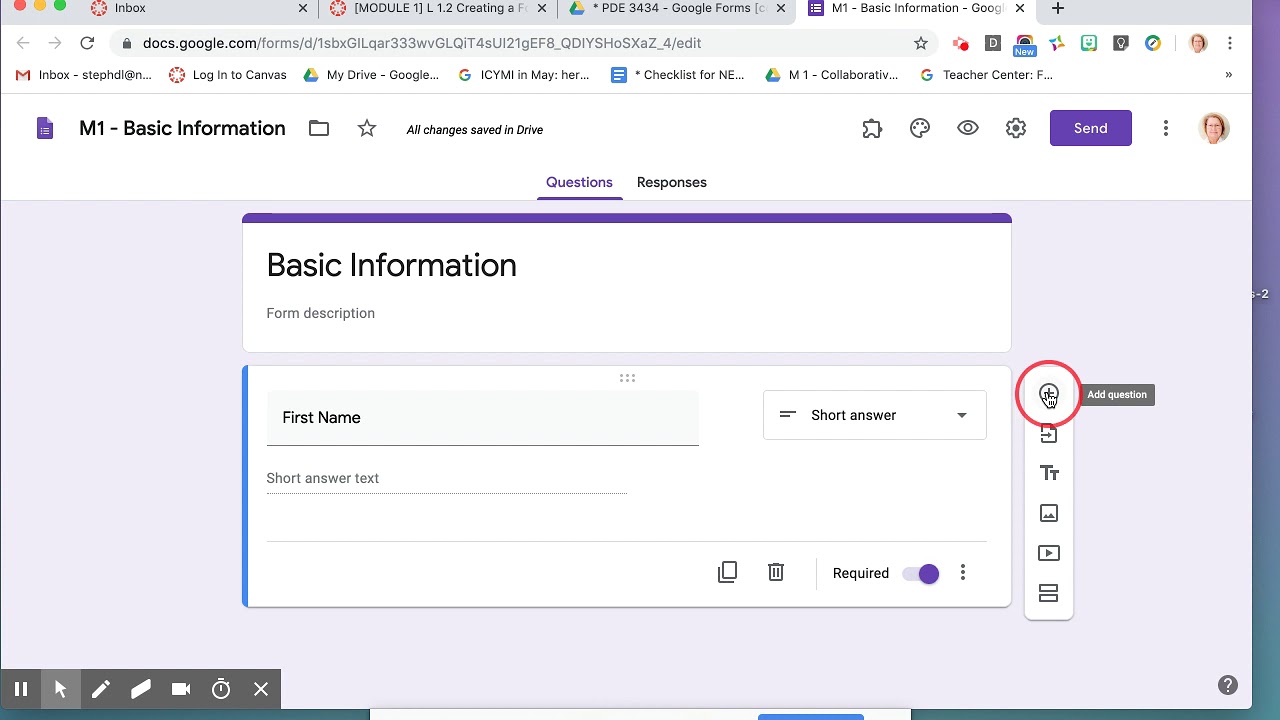Click the Basic Information form title
The image size is (1280, 720).
[391, 265]
